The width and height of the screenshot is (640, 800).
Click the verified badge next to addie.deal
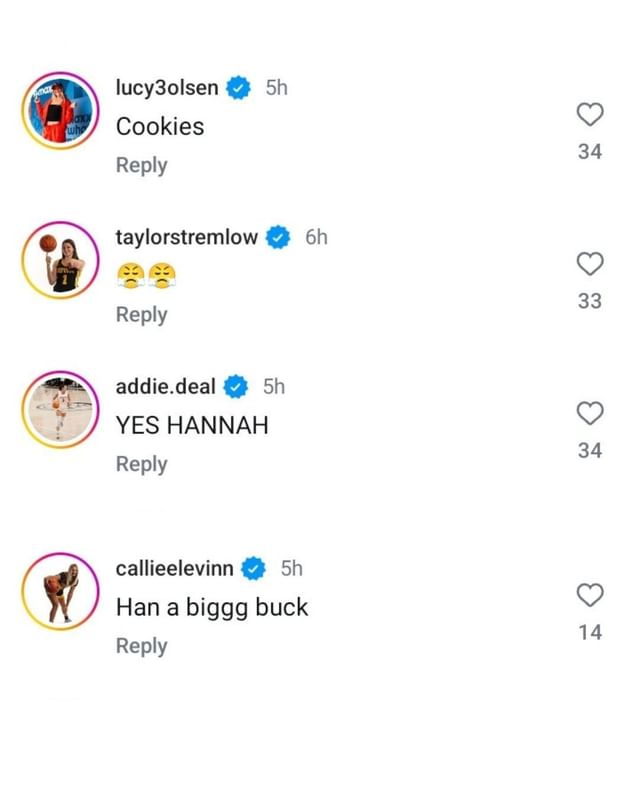(235, 386)
